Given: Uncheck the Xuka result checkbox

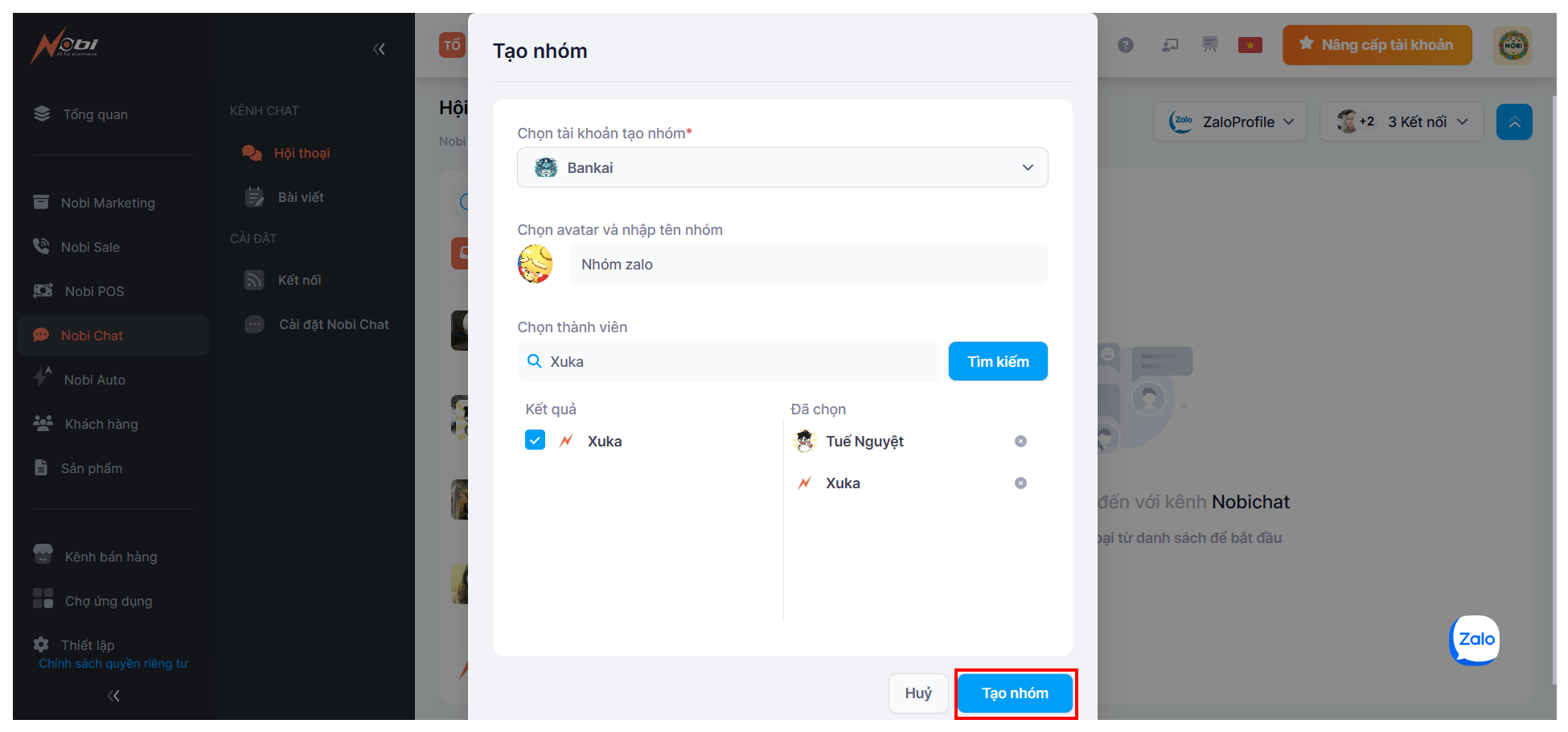Looking at the screenshot, I should (535, 440).
